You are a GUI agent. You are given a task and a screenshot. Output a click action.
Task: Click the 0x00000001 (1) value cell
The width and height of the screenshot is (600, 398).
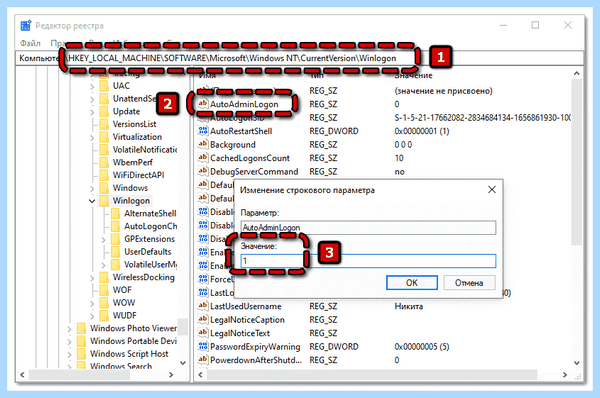tap(422, 131)
